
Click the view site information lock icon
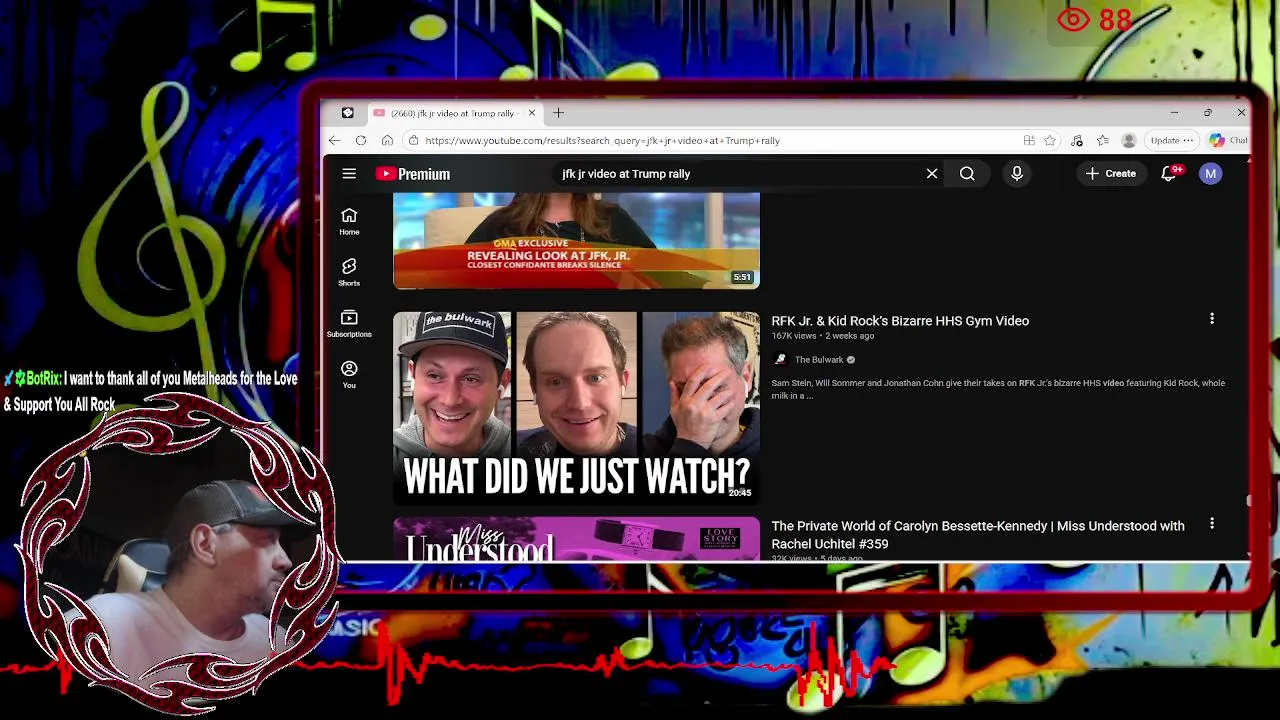point(412,141)
